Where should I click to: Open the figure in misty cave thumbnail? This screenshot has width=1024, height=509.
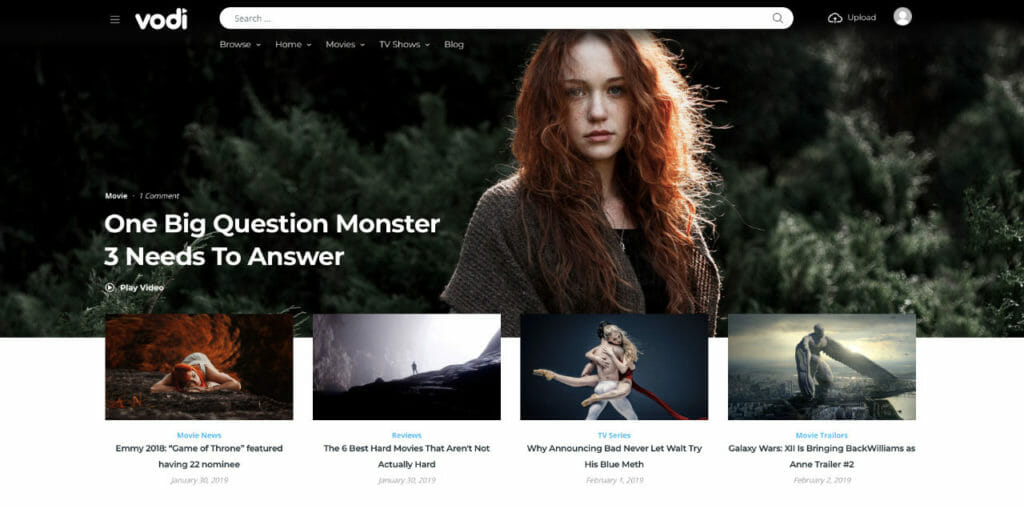tap(407, 367)
